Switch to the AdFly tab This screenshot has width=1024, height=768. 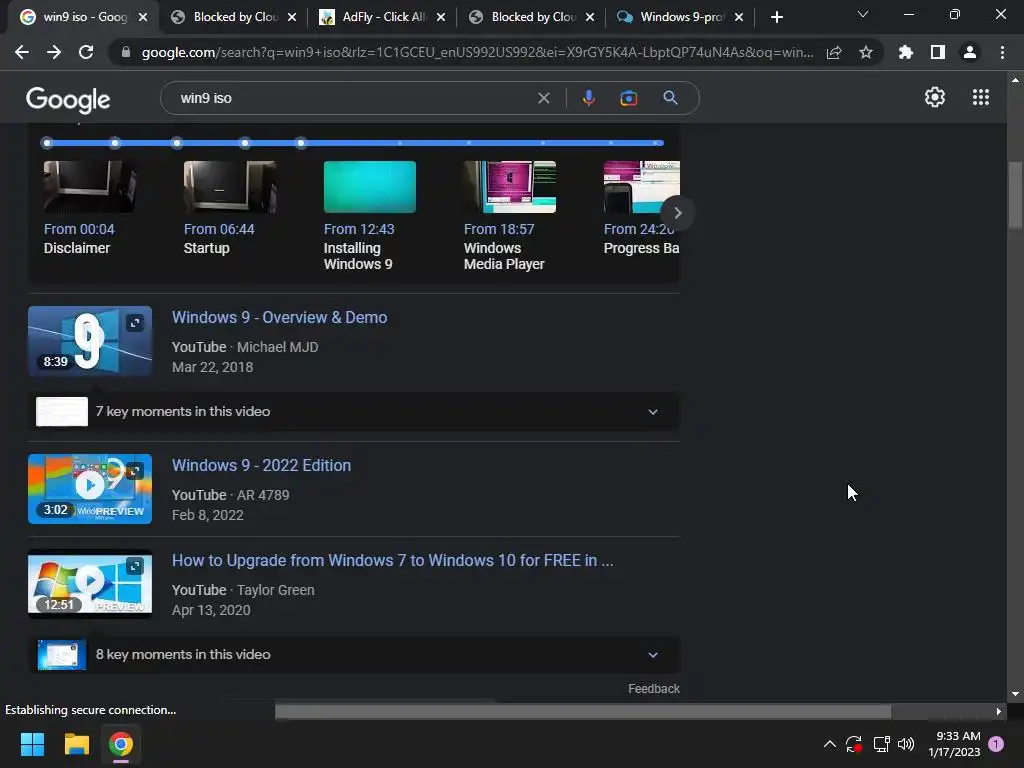(384, 17)
